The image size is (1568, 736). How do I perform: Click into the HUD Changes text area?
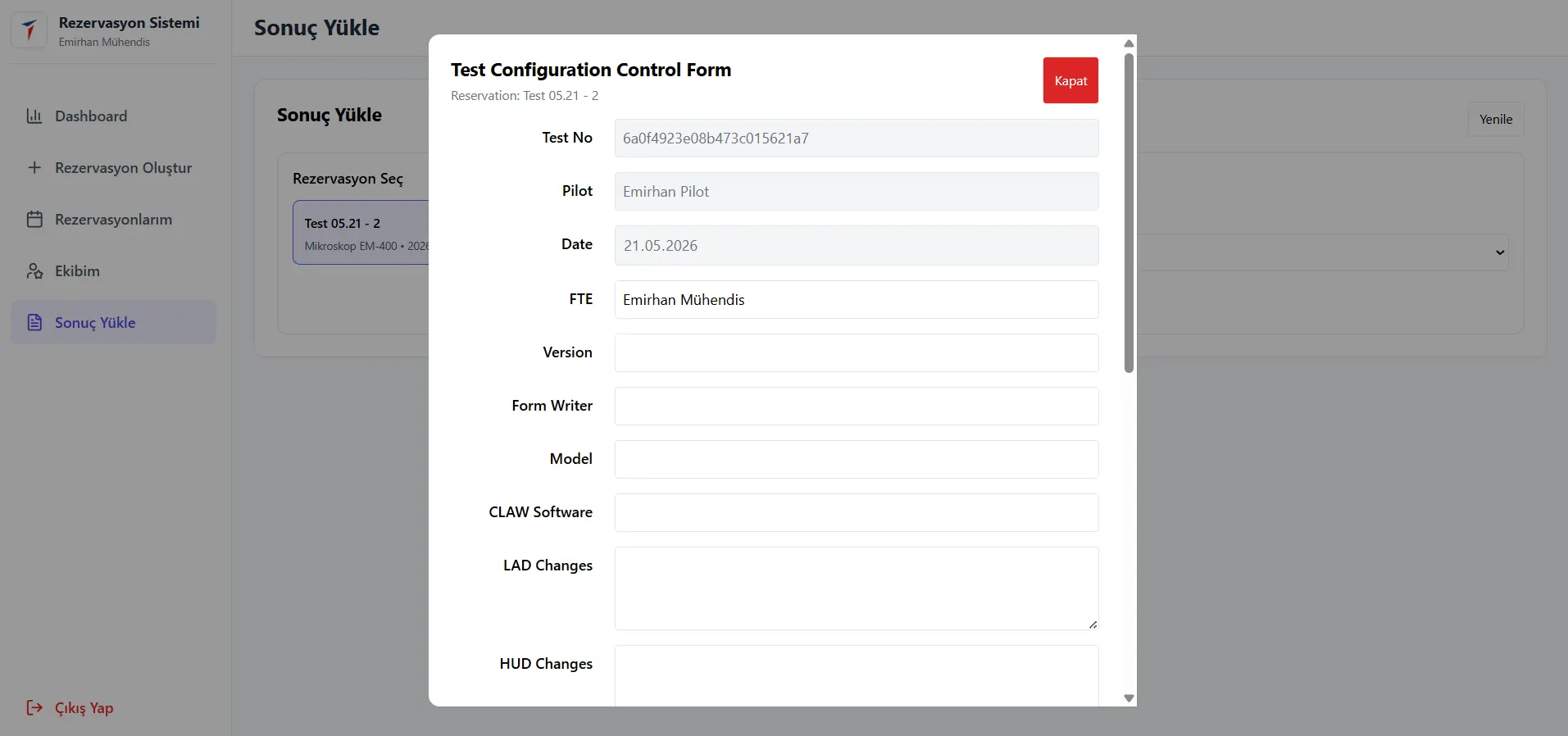pyautogui.click(x=857, y=676)
